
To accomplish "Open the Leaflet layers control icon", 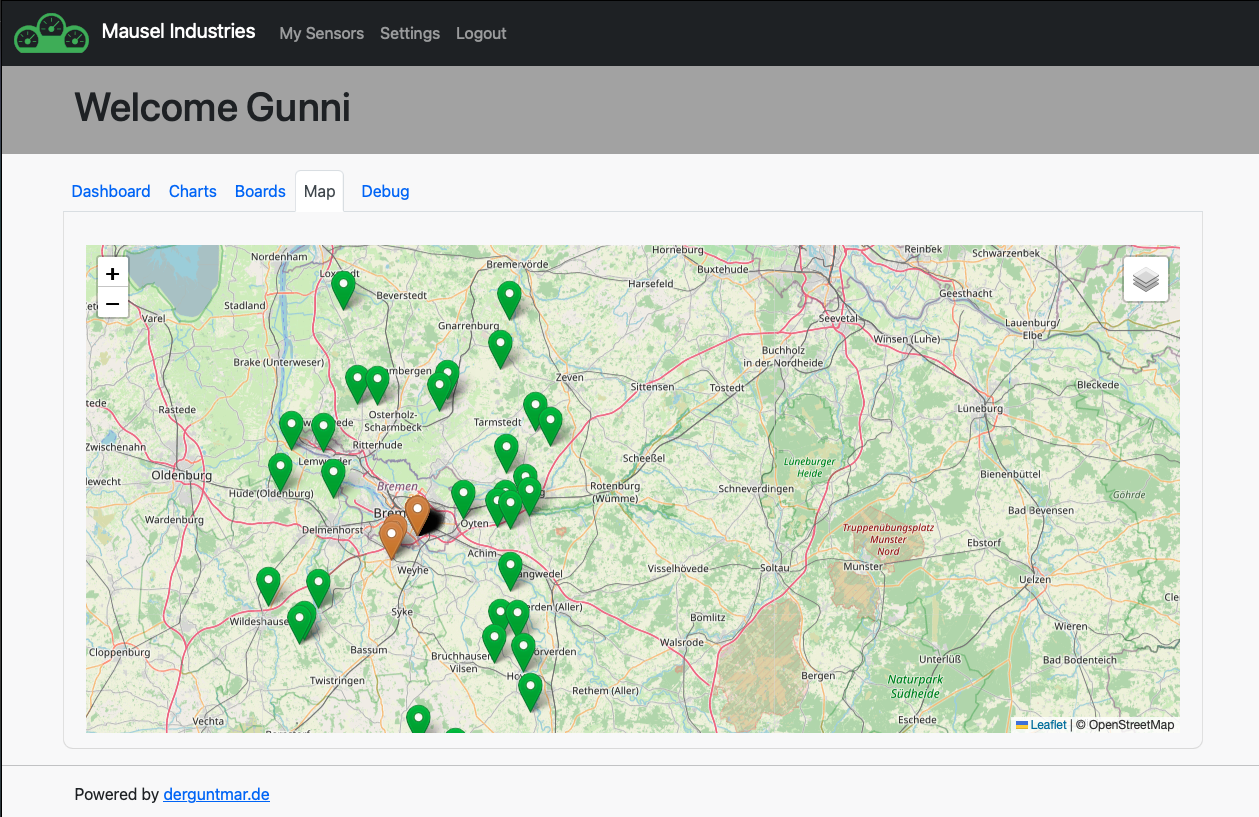I will click(1144, 278).
